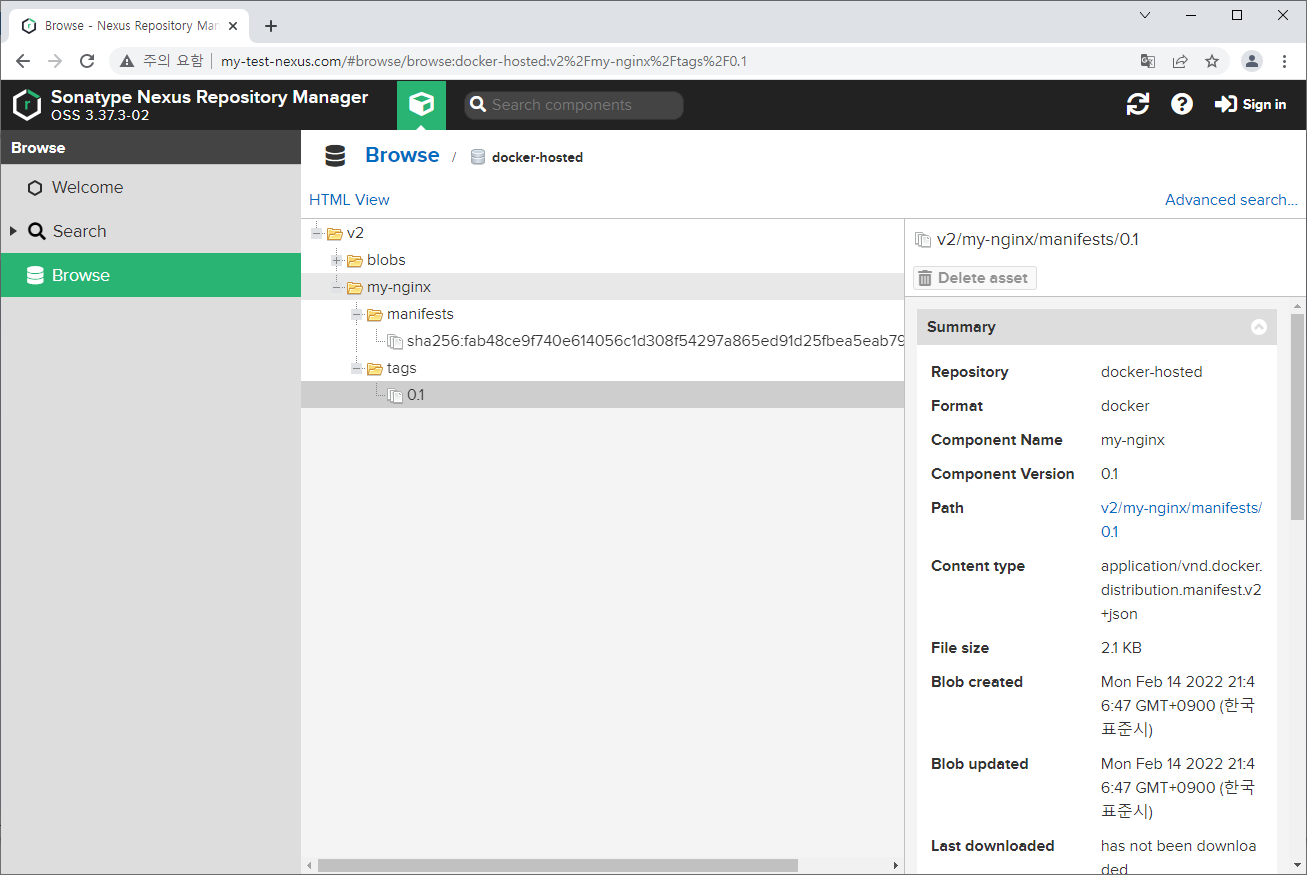Viewport: 1307px width, 875px height.
Task: Click the Browse database heading icon
Action: (335, 155)
